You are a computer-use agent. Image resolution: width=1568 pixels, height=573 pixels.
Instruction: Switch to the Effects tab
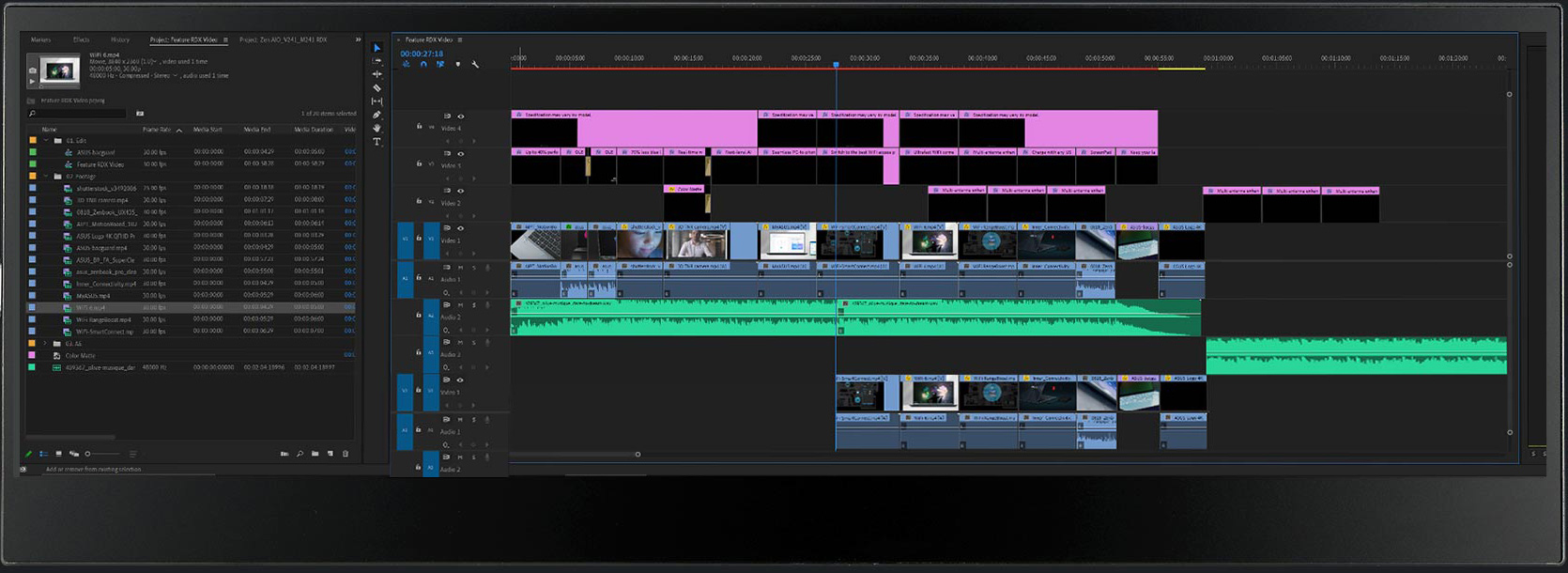click(x=82, y=39)
